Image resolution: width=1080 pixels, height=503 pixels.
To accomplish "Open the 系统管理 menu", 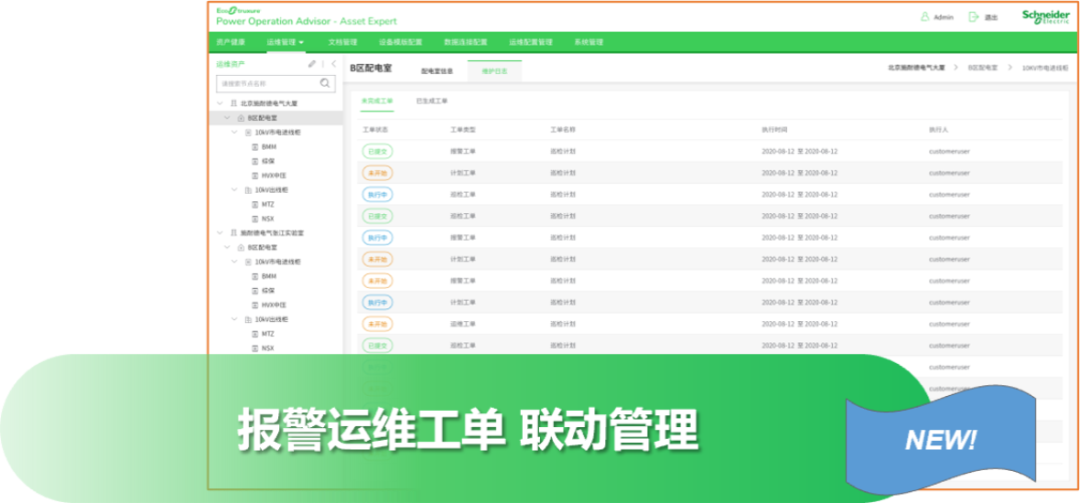I will 588,42.
